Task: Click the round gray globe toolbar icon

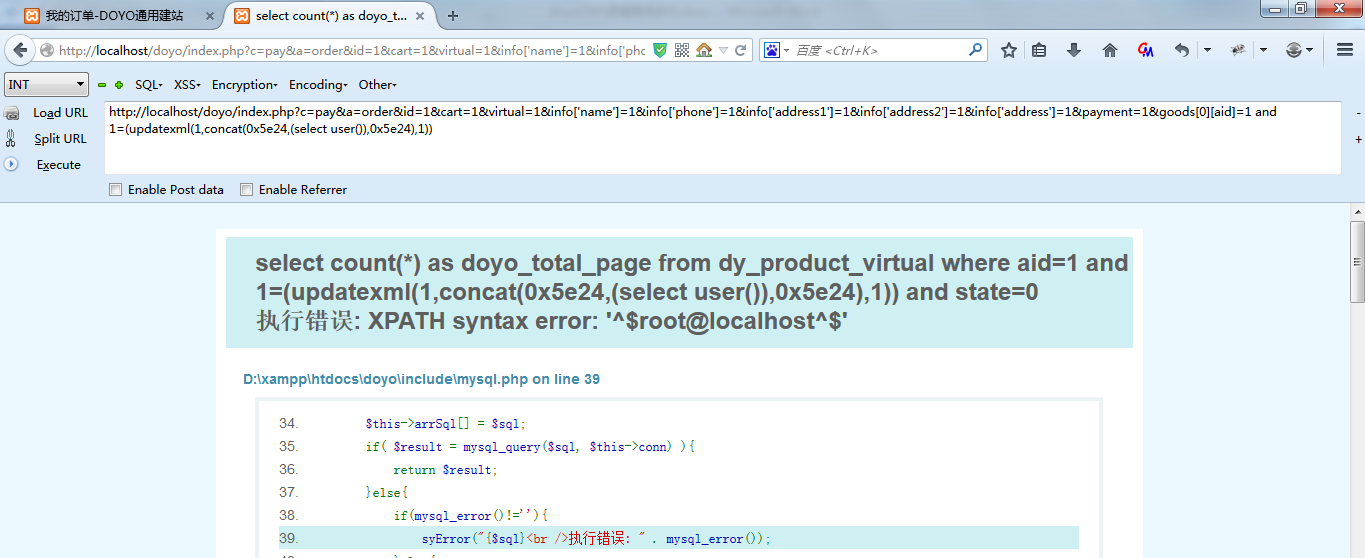Action: click(1294, 50)
